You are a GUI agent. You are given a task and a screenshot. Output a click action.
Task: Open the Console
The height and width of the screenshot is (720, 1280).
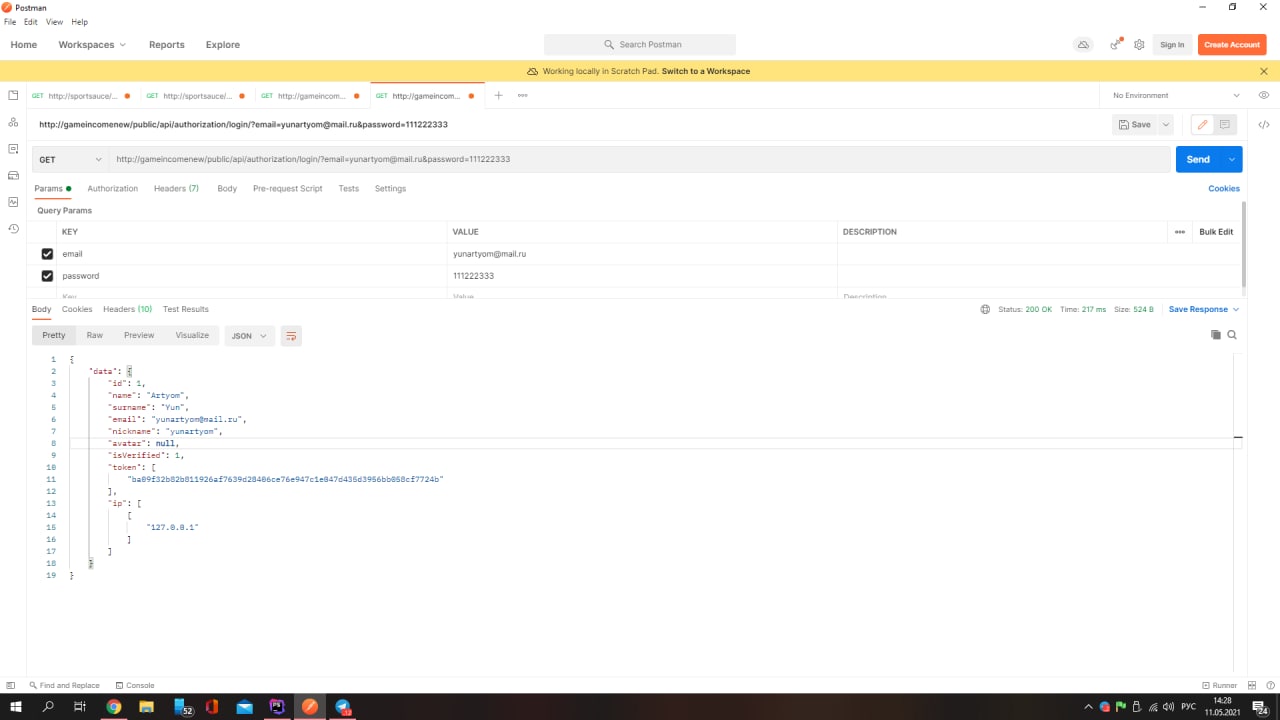pyautogui.click(x=134, y=685)
